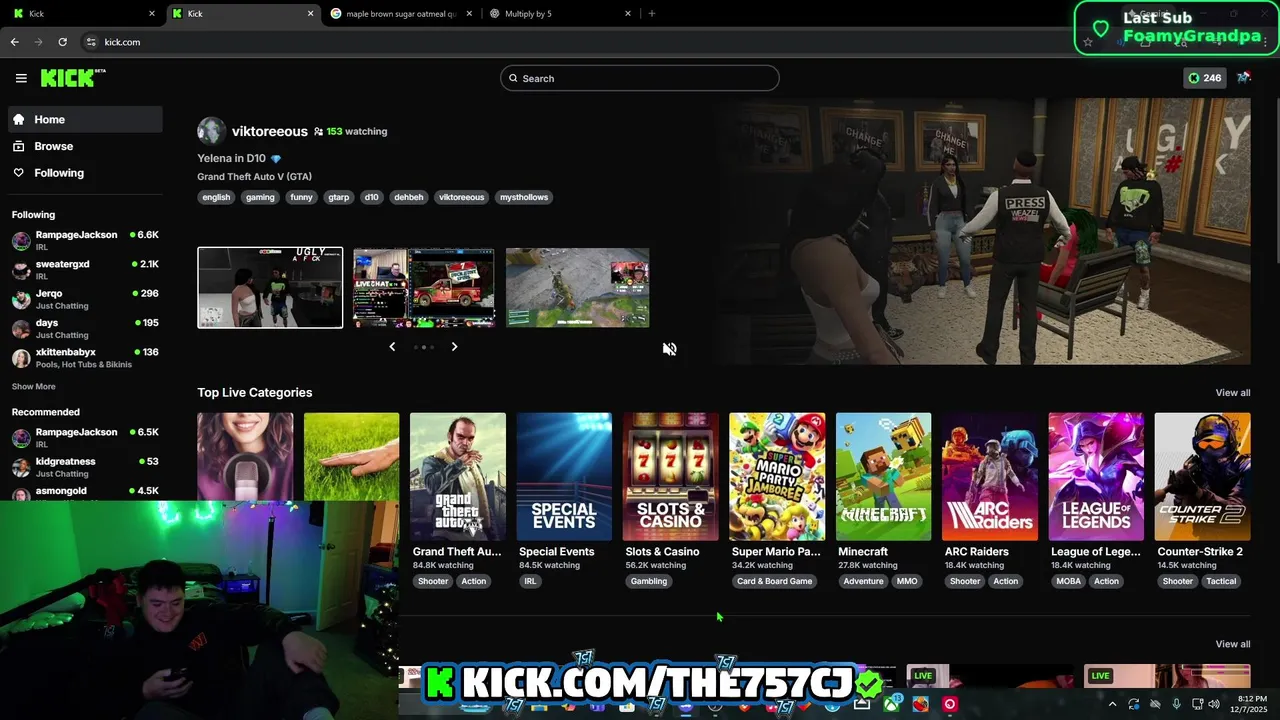
Task: Go to previous featured carousel slide
Action: (392, 347)
